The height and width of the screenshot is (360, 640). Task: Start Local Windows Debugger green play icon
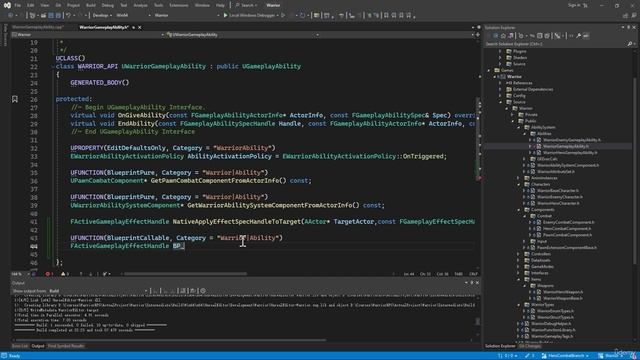[x=225, y=16]
